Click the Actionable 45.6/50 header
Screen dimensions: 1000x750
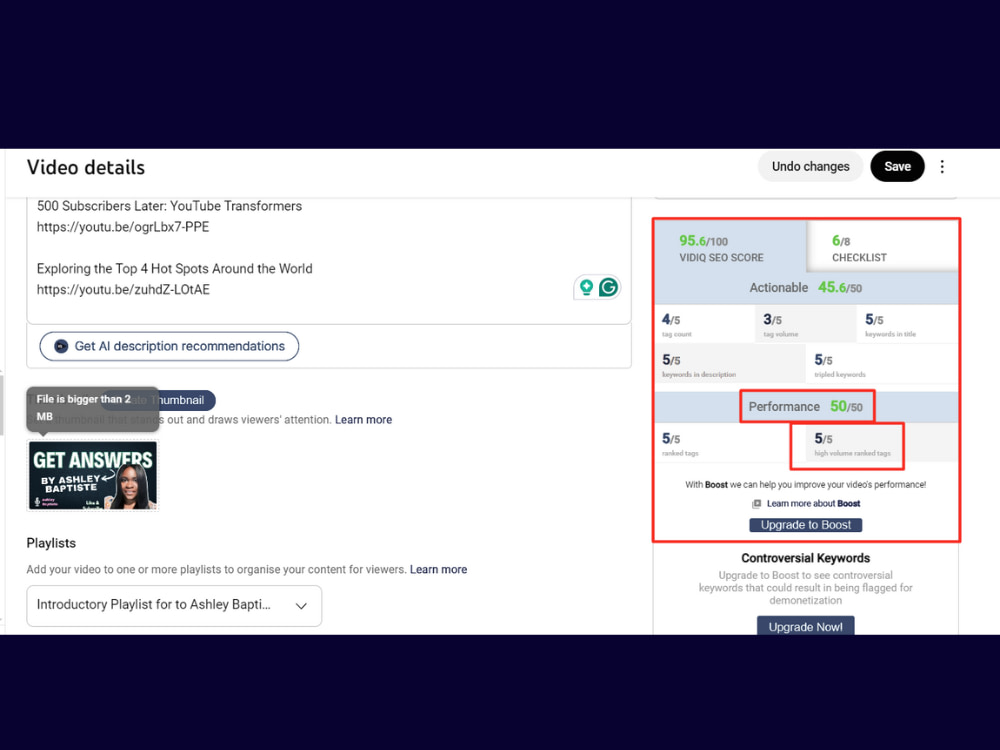pyautogui.click(x=806, y=288)
